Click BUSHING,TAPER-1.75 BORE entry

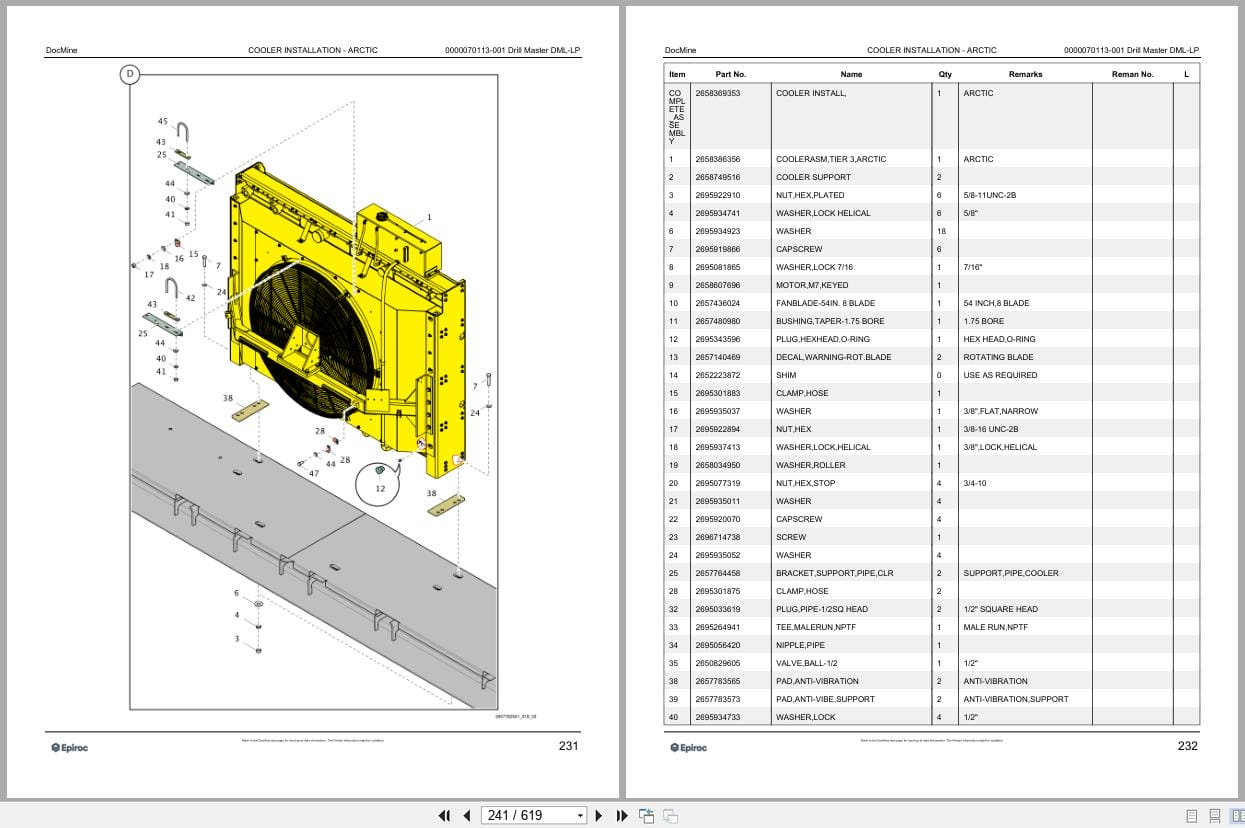[x=830, y=321]
